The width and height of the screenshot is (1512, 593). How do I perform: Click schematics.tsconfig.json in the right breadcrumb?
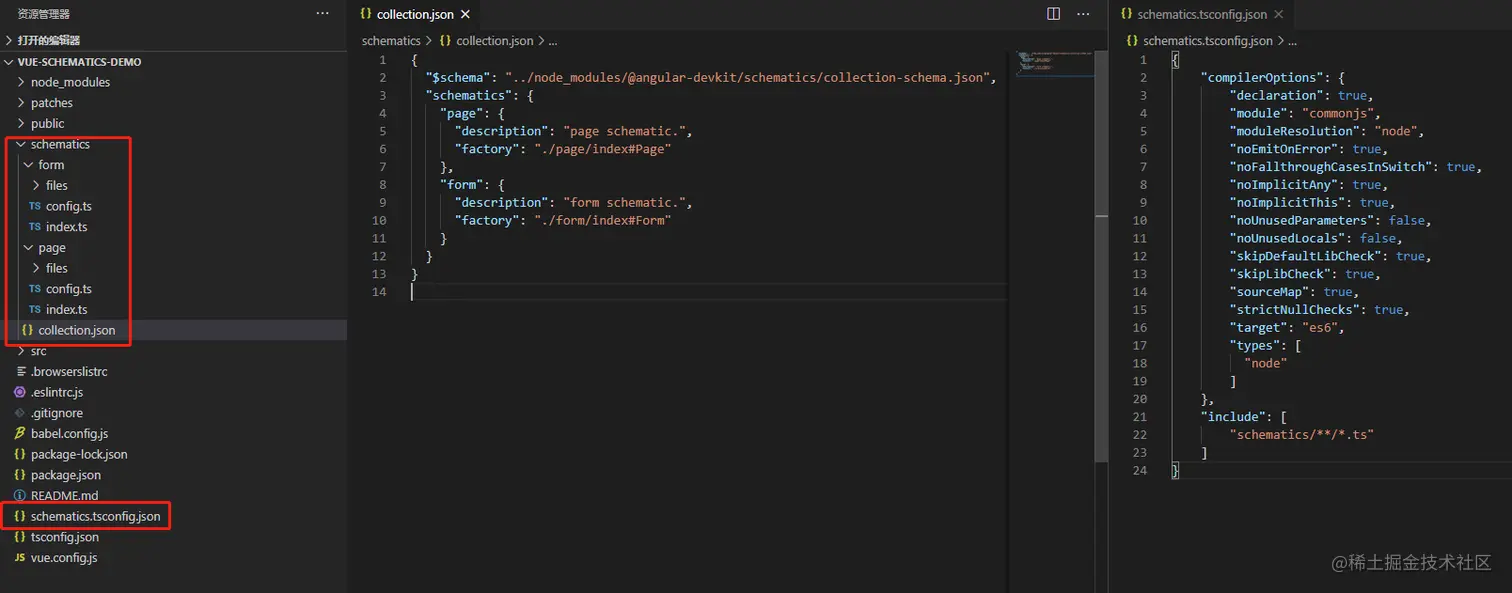pos(1208,41)
